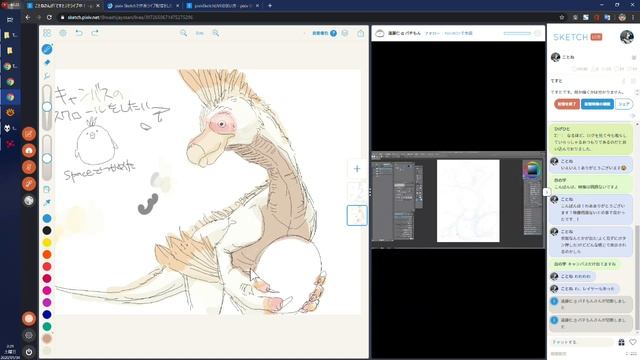The height and width of the screenshot is (360, 640).
Task: Zoom out of the canvas
Action: pos(184,33)
